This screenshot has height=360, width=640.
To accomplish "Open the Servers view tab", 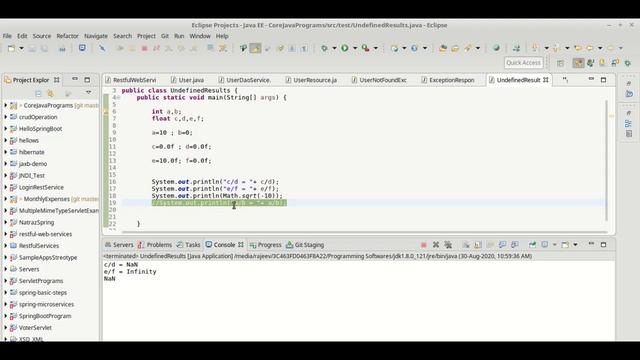I will pyautogui.click(x=119, y=245).
